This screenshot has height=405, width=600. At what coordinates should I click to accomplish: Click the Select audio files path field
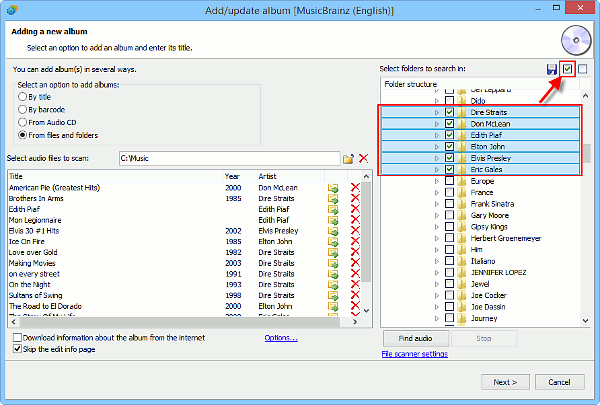click(229, 158)
